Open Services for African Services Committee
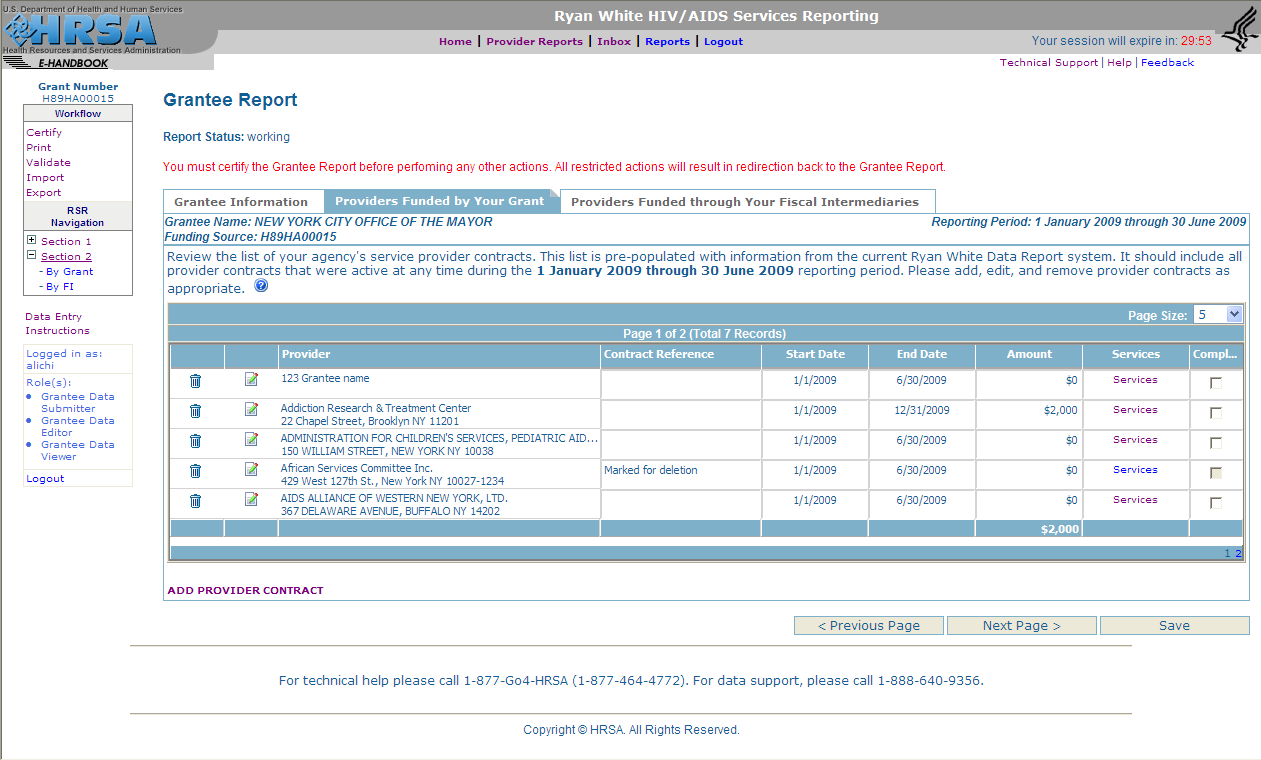The width and height of the screenshot is (1261, 760). 1135,470
